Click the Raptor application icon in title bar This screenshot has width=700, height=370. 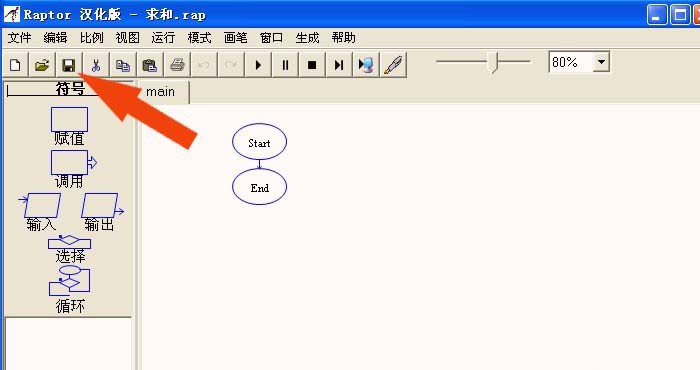click(x=12, y=14)
